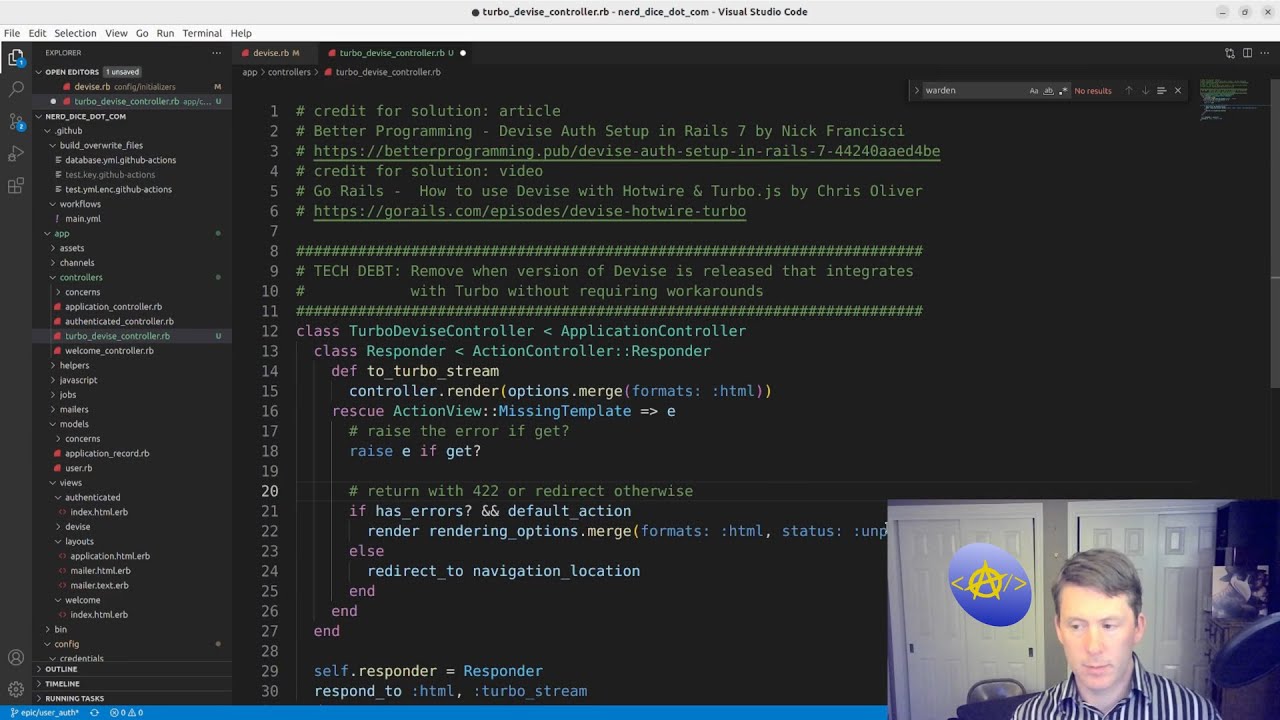Toggle Match Whole Word in find widget

pyautogui.click(x=1048, y=90)
